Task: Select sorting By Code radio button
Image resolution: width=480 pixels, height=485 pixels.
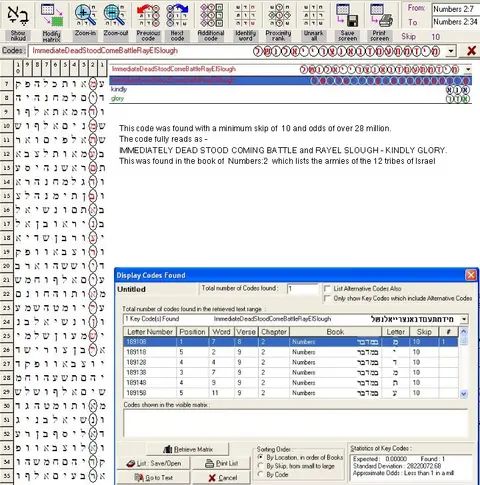Action: (x=261, y=474)
